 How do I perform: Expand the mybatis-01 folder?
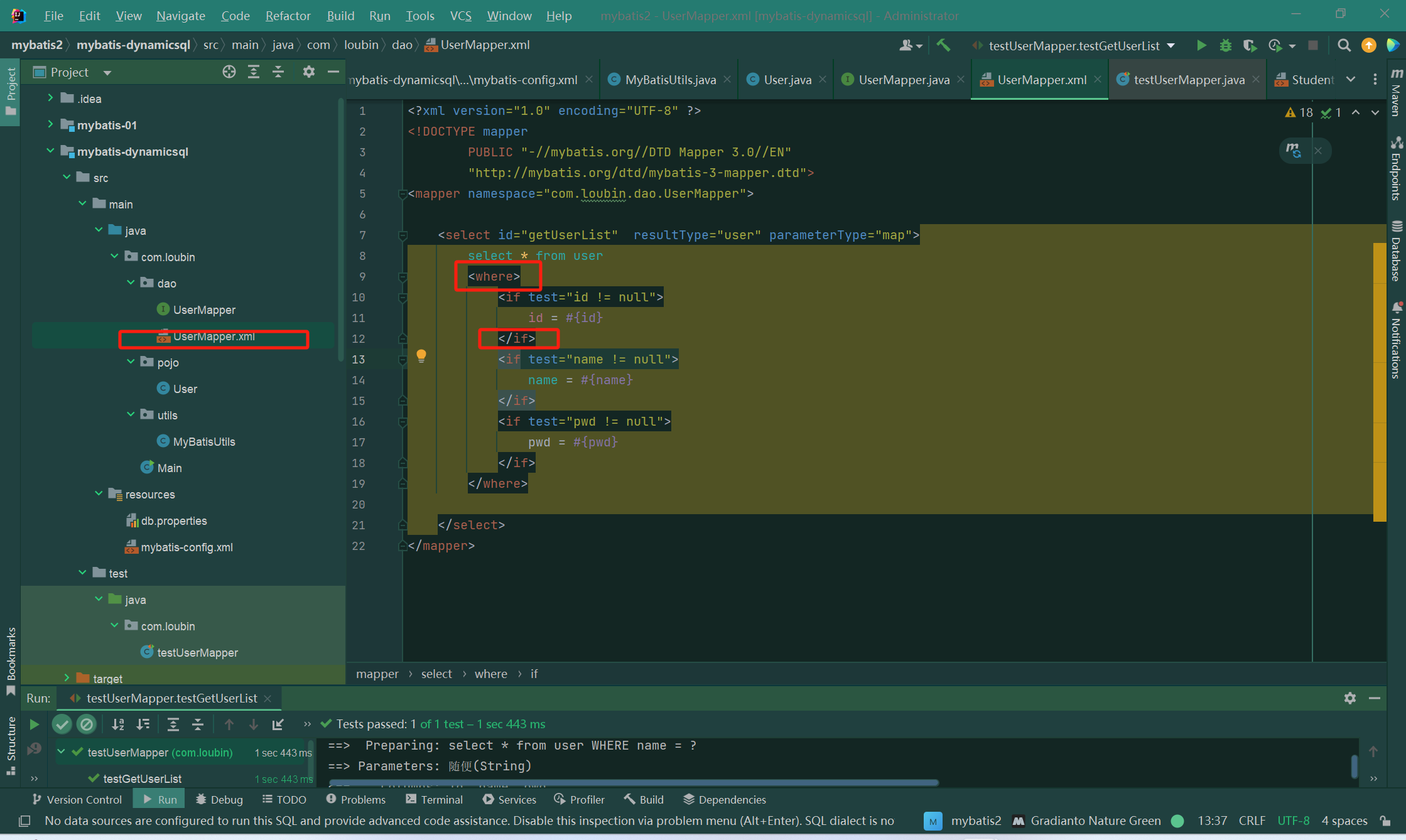(x=50, y=124)
